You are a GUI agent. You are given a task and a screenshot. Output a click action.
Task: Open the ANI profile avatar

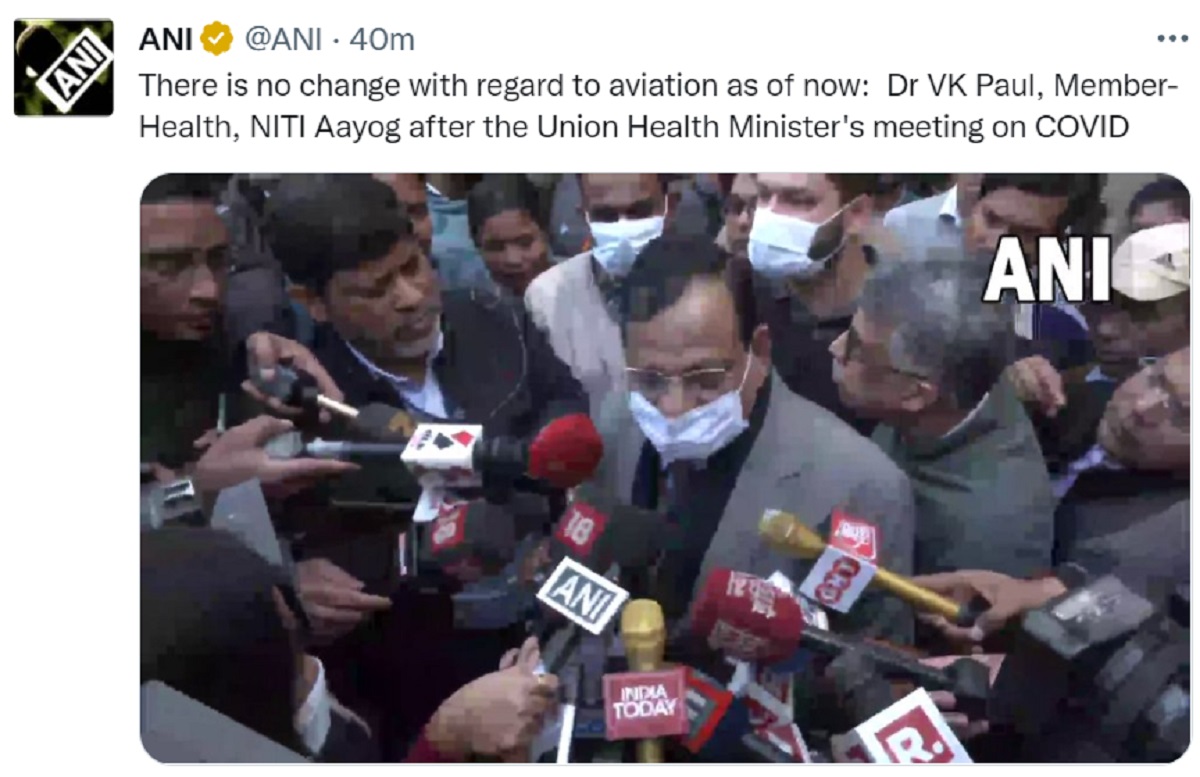click(63, 67)
